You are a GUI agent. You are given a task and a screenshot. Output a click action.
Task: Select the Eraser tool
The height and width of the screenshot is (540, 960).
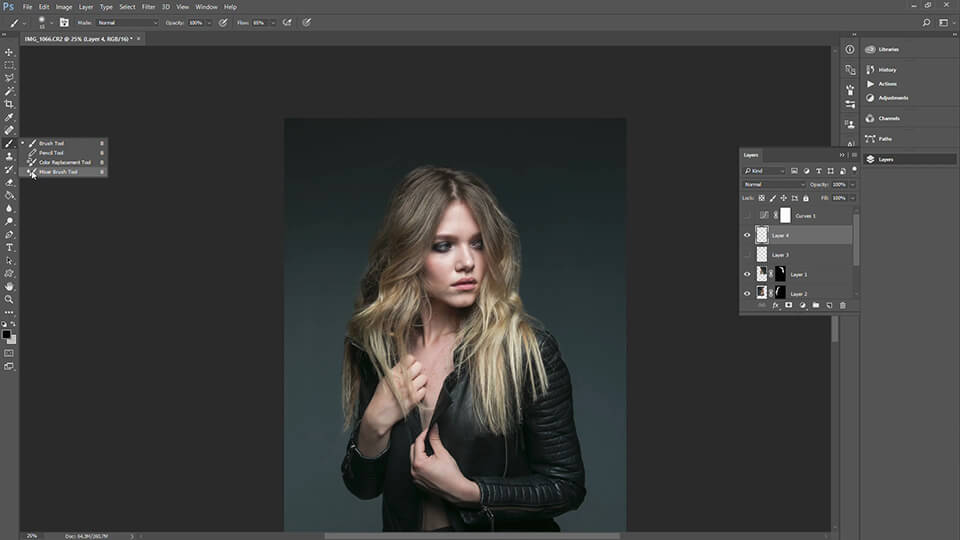(9, 182)
